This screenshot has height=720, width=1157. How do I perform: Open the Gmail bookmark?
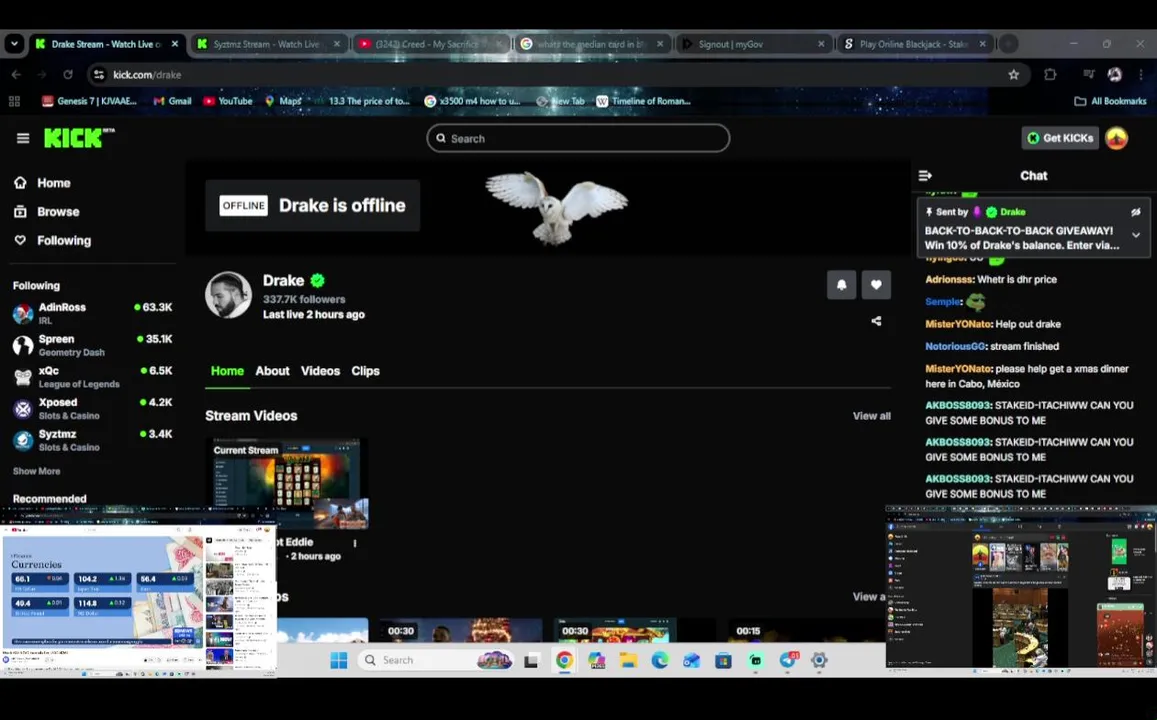coord(172,101)
